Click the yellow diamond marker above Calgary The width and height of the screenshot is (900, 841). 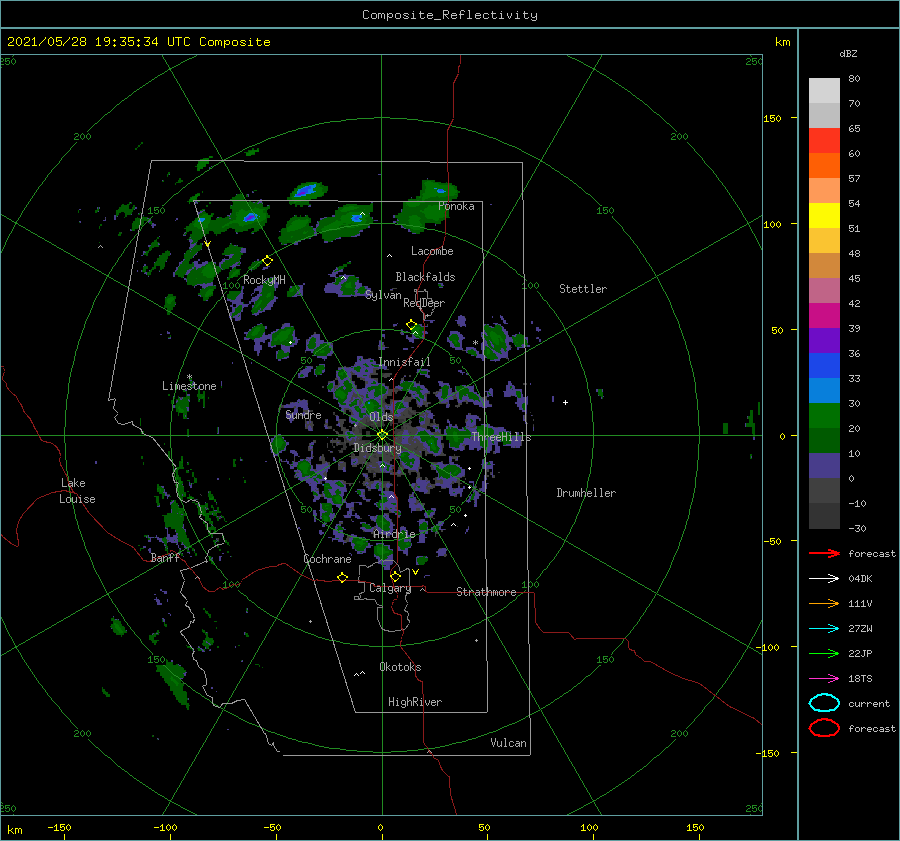click(x=395, y=576)
